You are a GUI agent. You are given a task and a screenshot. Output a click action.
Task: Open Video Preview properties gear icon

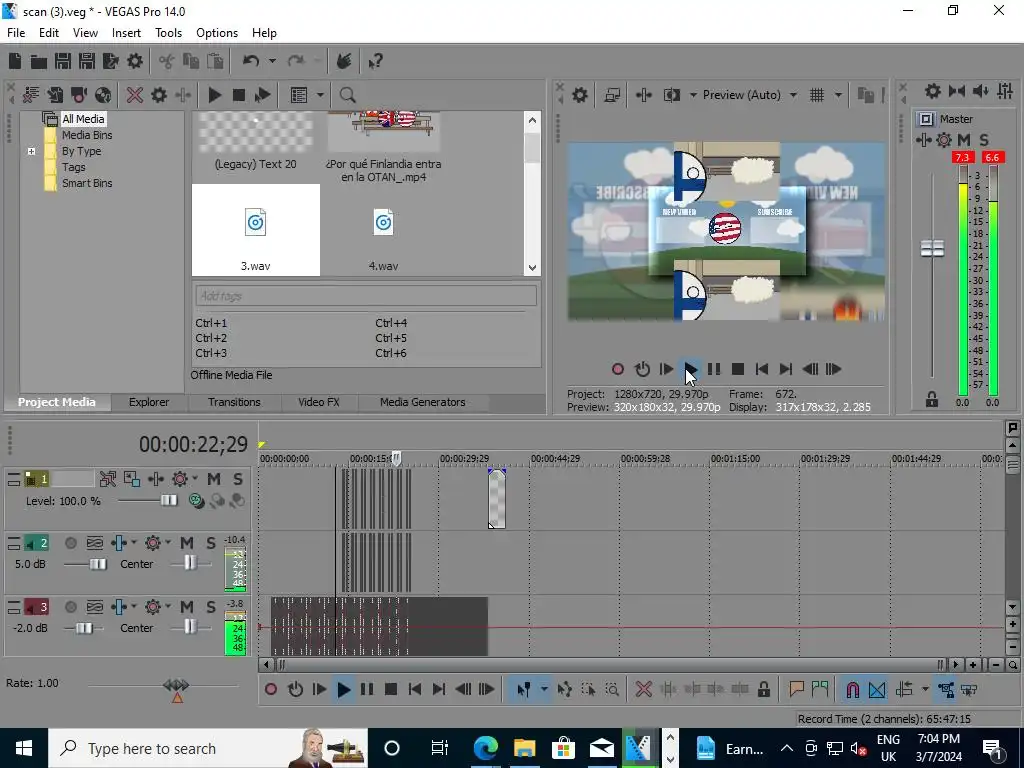pyautogui.click(x=580, y=95)
